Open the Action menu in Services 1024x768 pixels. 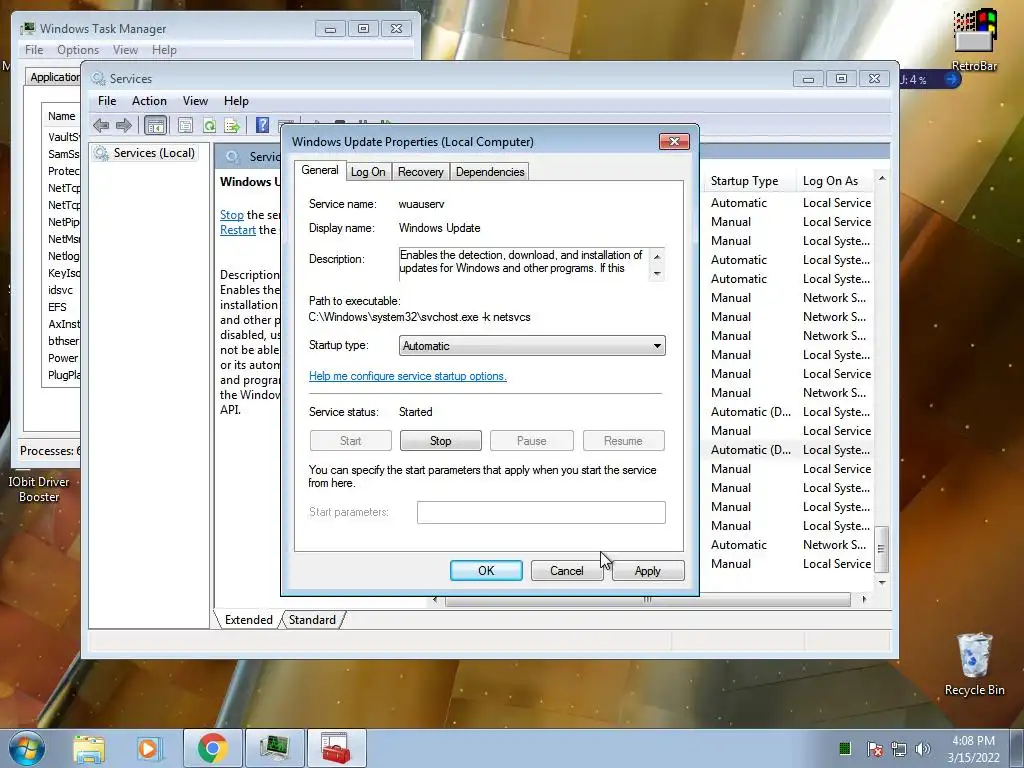coord(149,101)
